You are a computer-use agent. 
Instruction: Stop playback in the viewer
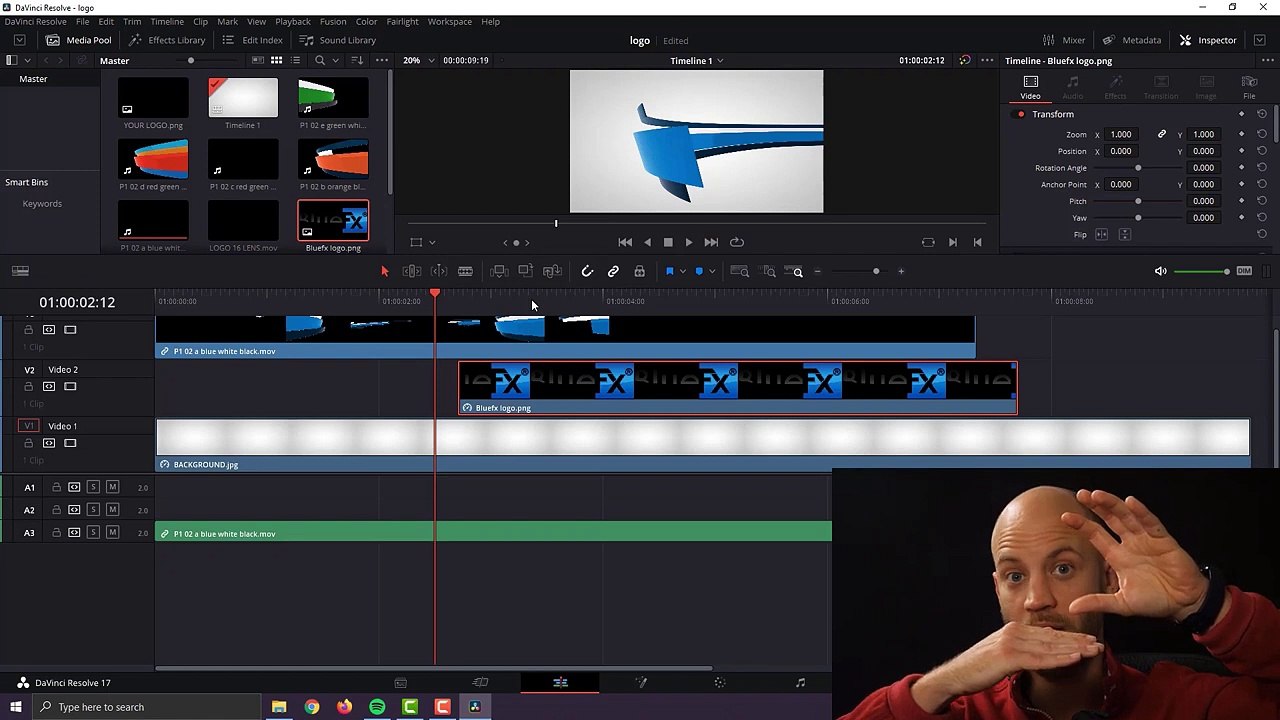pos(668,242)
